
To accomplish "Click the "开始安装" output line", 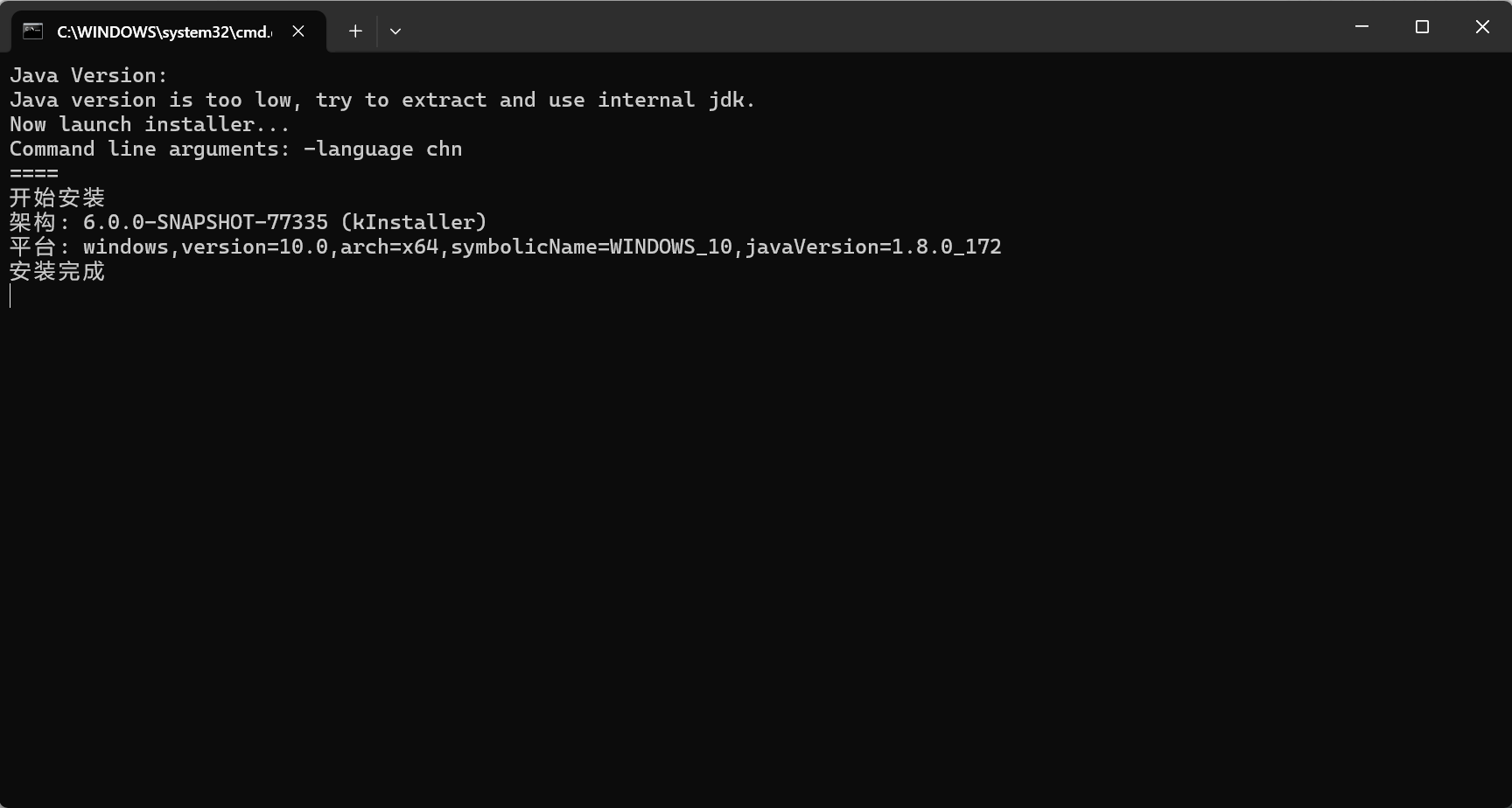I will [x=58, y=198].
